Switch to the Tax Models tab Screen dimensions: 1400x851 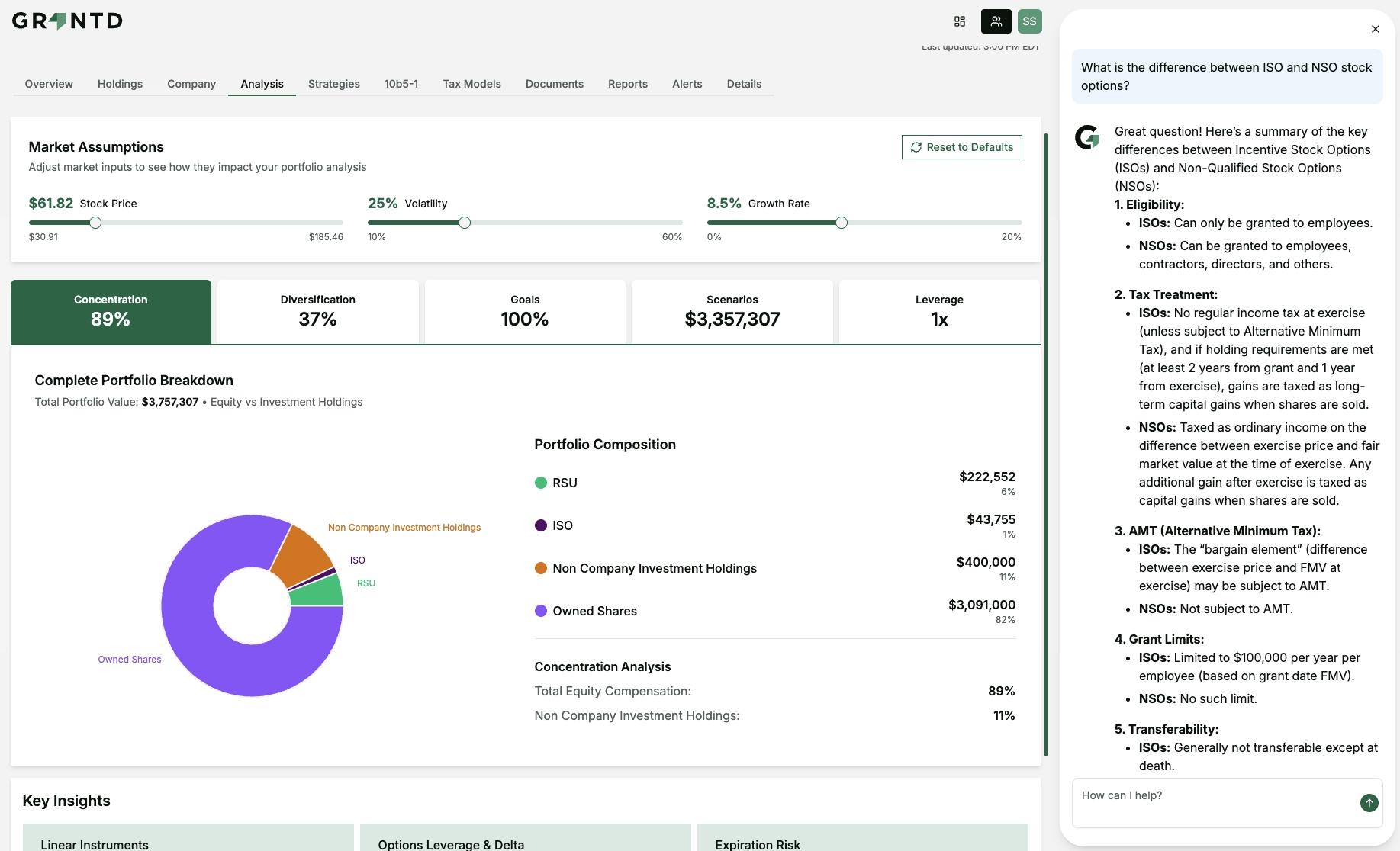point(471,84)
